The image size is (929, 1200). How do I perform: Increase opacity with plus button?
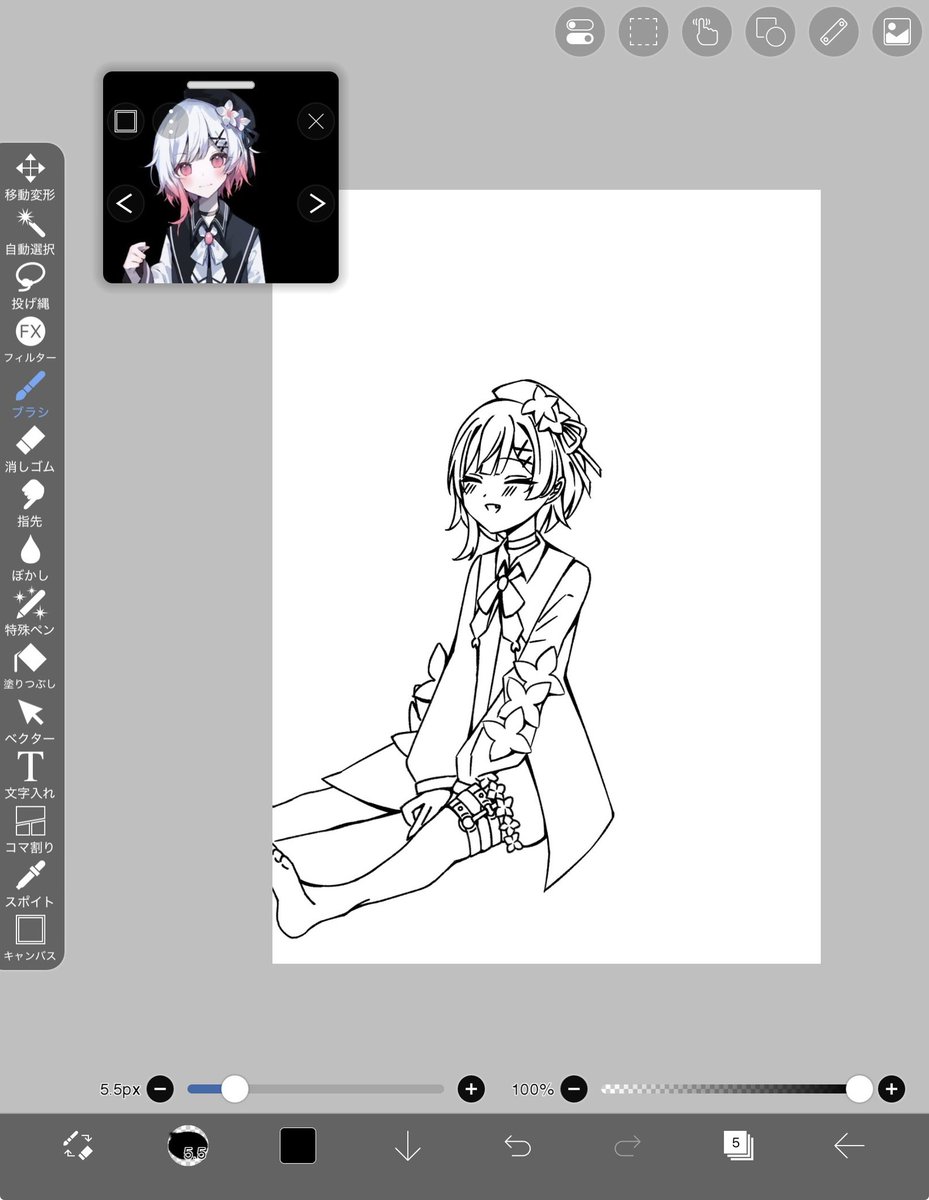(x=892, y=1089)
